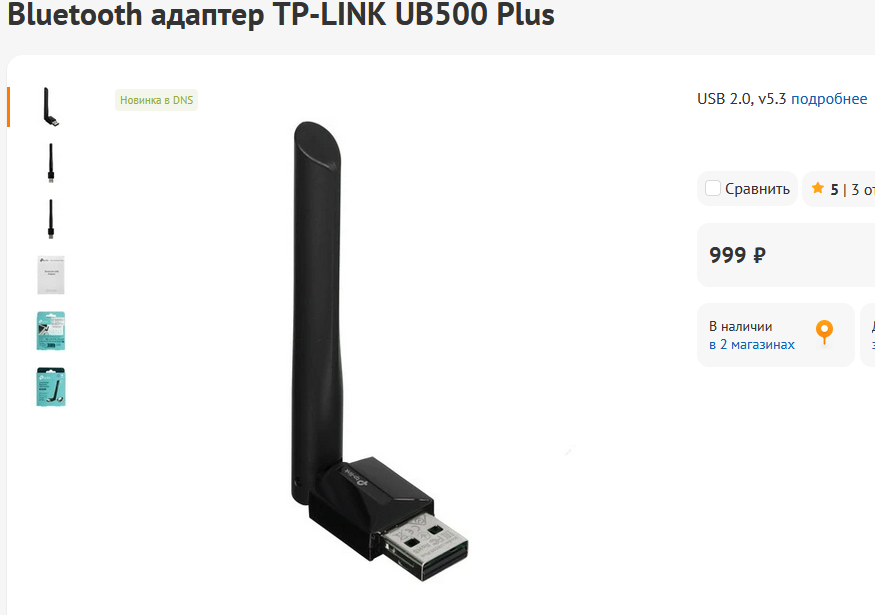The height and width of the screenshot is (615, 875).
Task: Click the main adapter product image
Action: click(x=381, y=350)
